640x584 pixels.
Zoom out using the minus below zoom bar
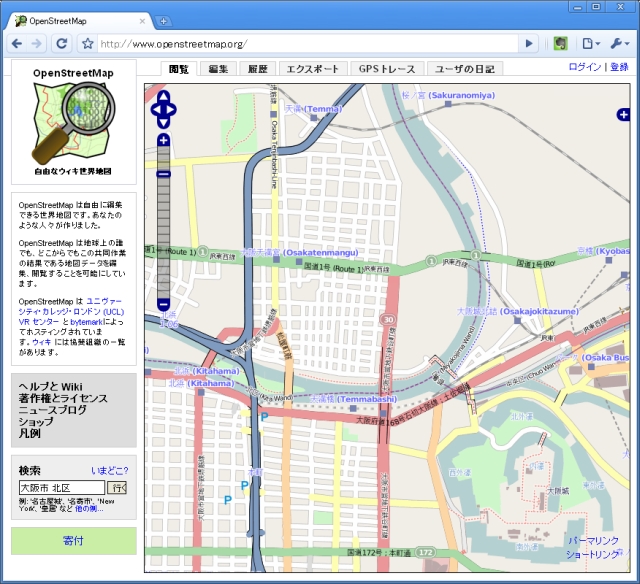coord(163,304)
